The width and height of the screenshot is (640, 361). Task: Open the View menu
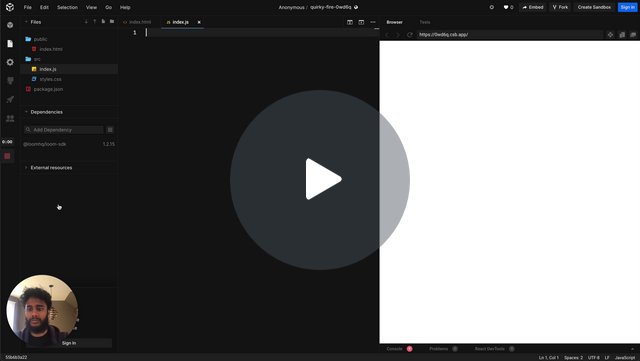91,7
